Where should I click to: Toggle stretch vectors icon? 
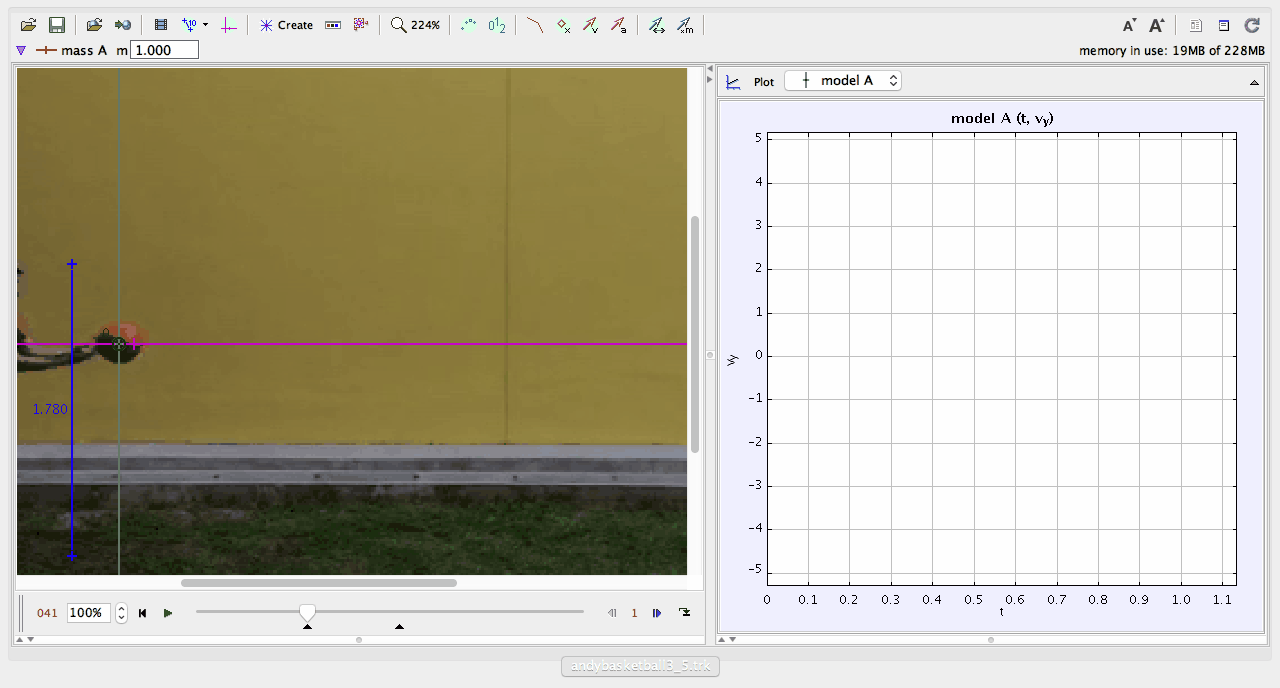[x=656, y=25]
